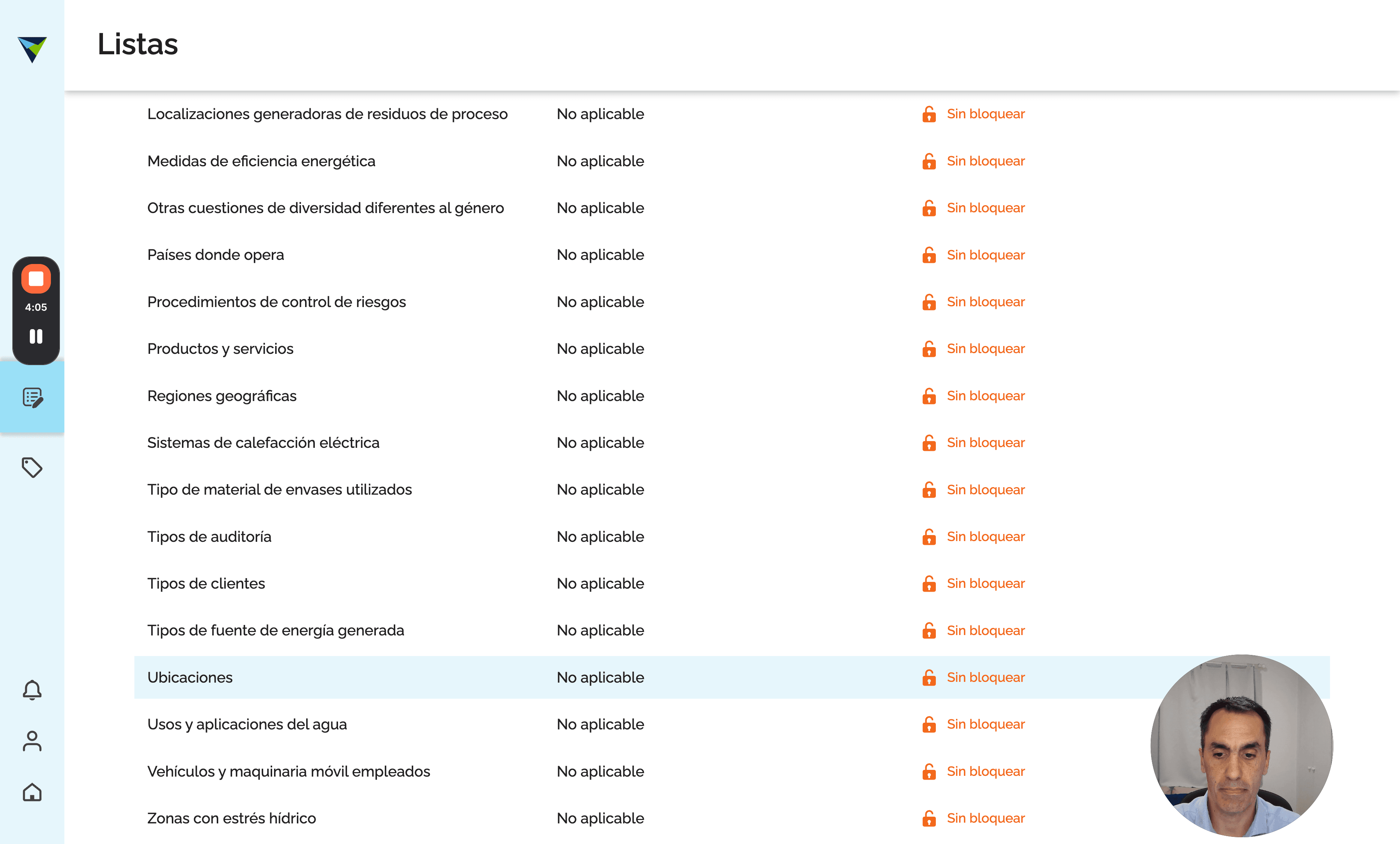
Task: Click lock icon for Tipos de clientes
Action: point(929,583)
